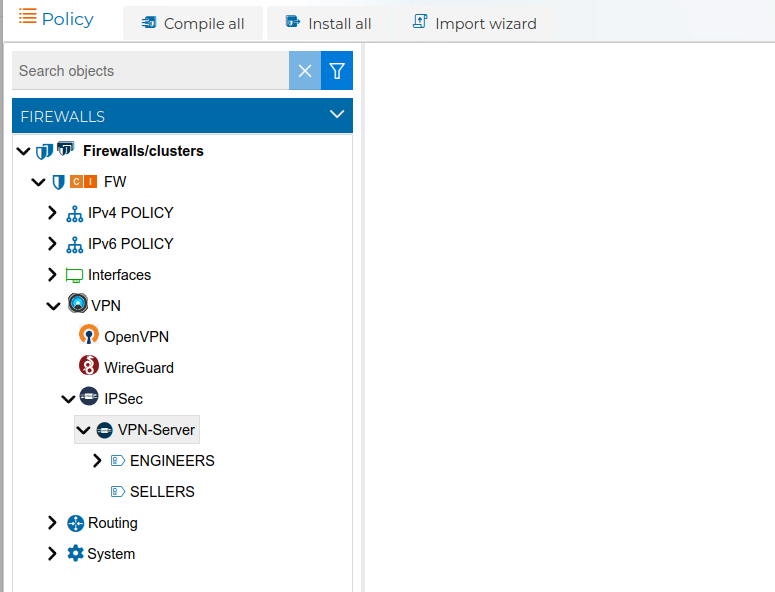Click the Compile all icon

pos(149,22)
